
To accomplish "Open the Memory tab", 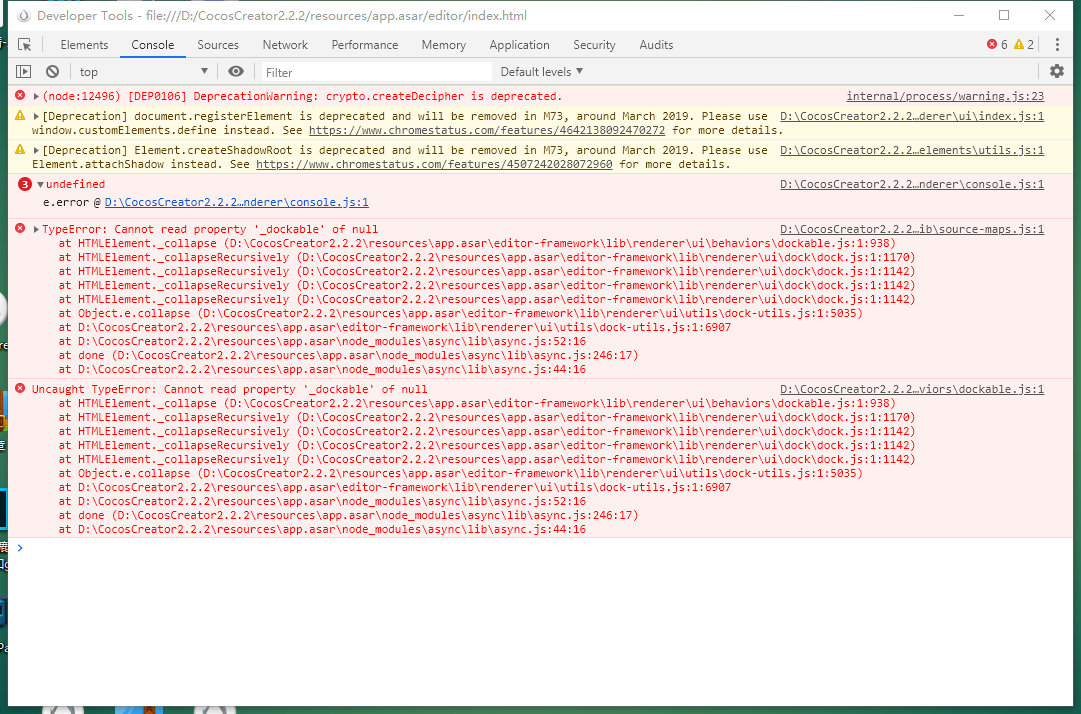I will coord(443,45).
